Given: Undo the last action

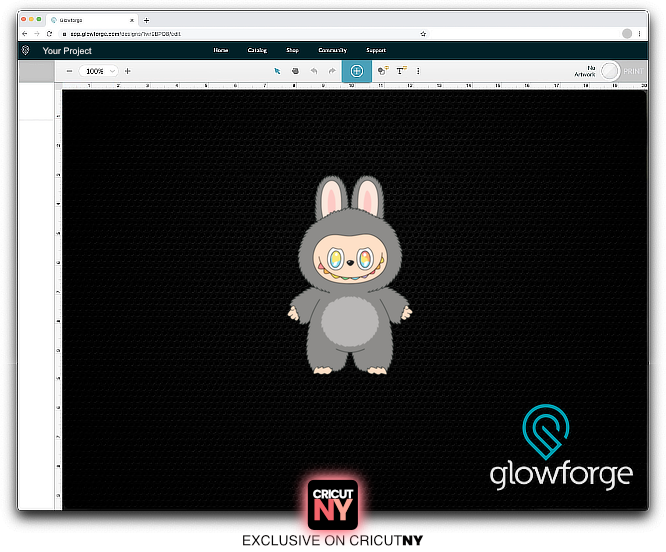Looking at the screenshot, I should click(x=314, y=71).
